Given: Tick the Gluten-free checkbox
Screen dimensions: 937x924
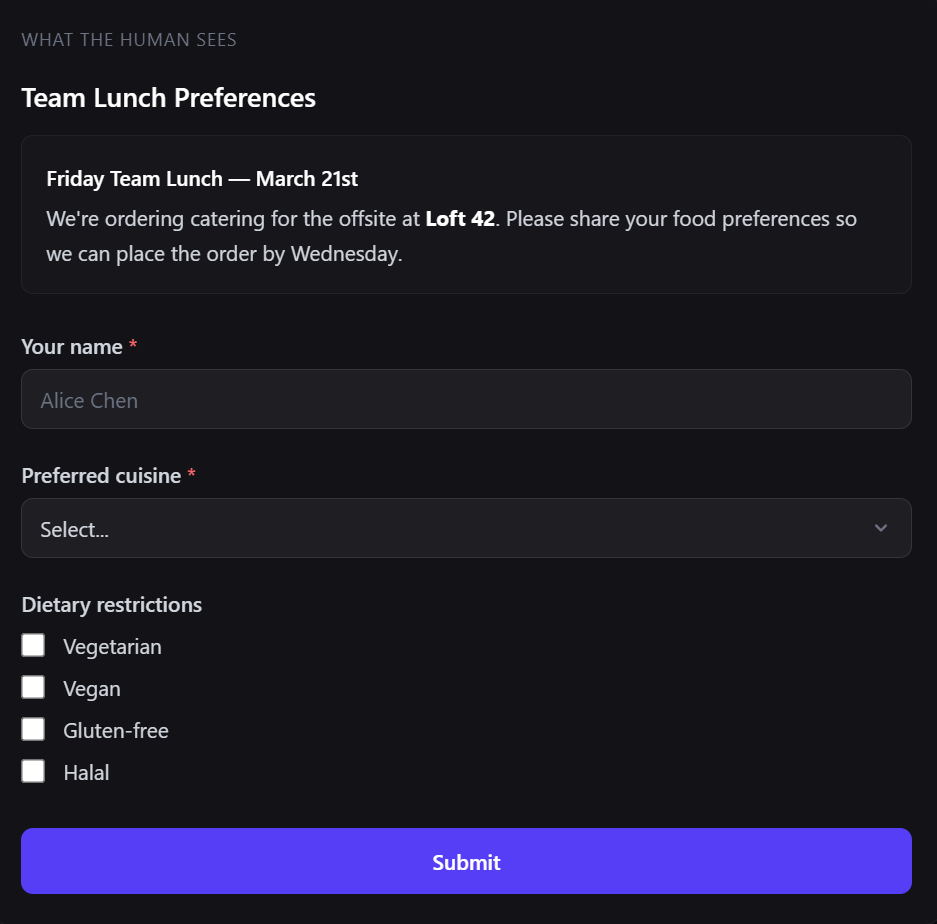Looking at the screenshot, I should [33, 729].
